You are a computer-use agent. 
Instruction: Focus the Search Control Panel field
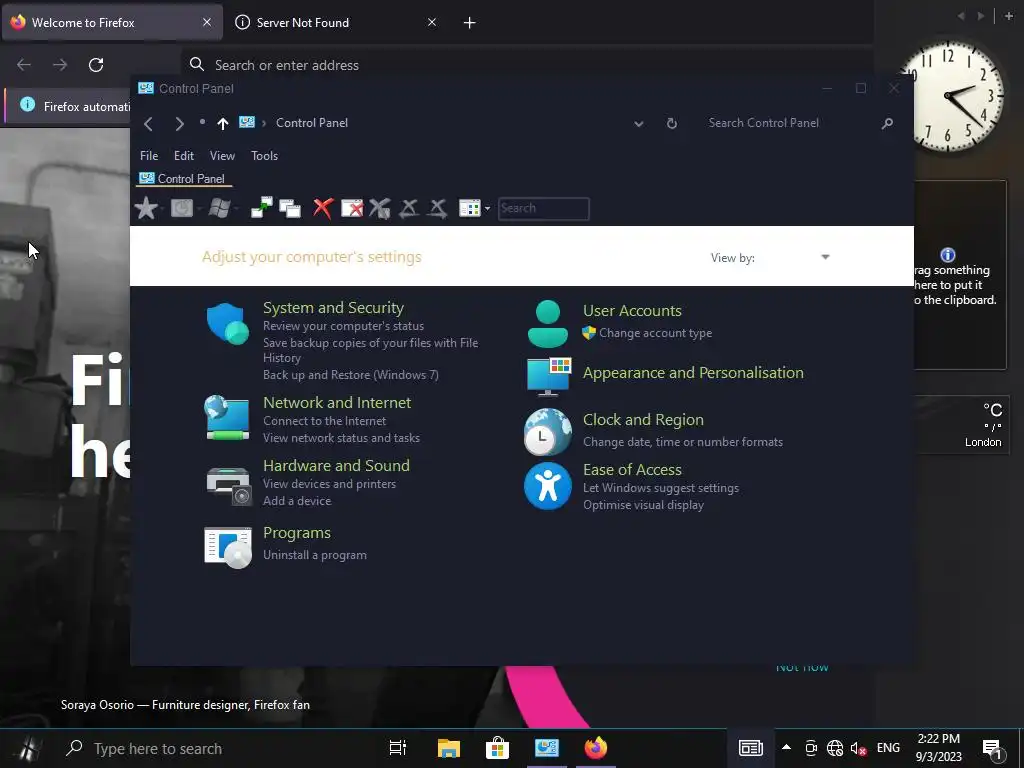(790, 123)
